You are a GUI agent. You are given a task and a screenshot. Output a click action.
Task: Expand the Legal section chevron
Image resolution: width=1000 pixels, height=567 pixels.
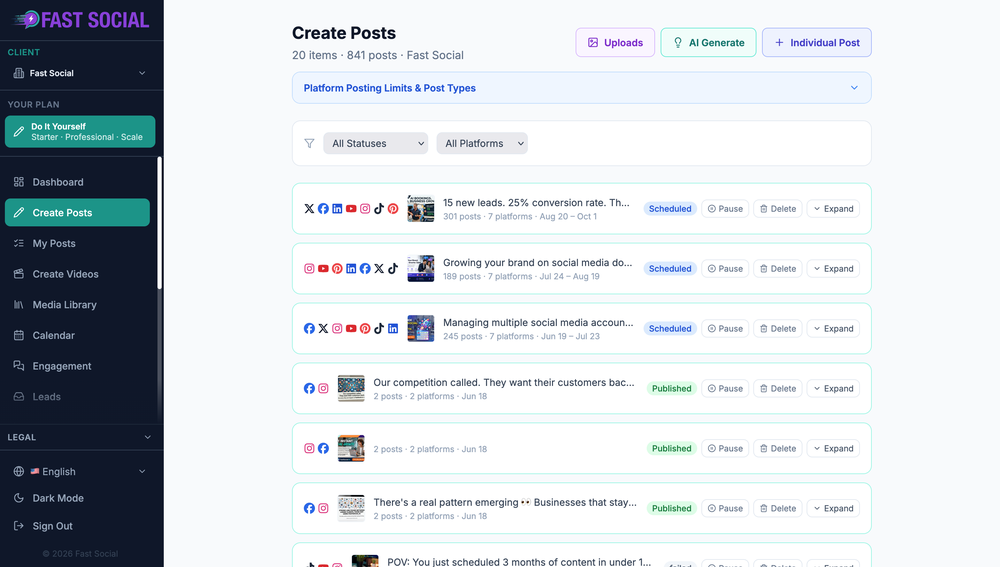click(147, 438)
